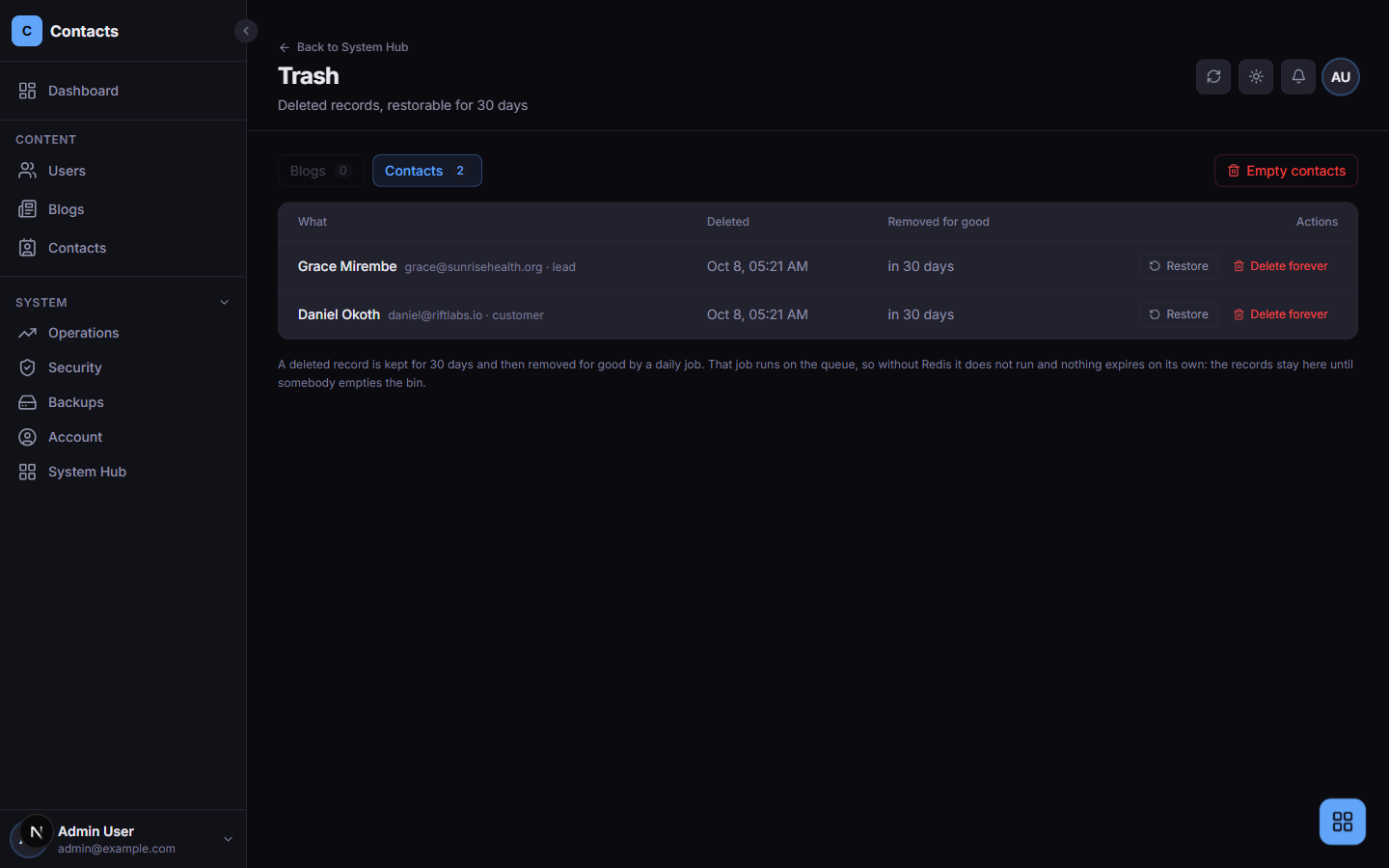Open Dashboard from the sidebar

coord(123,91)
